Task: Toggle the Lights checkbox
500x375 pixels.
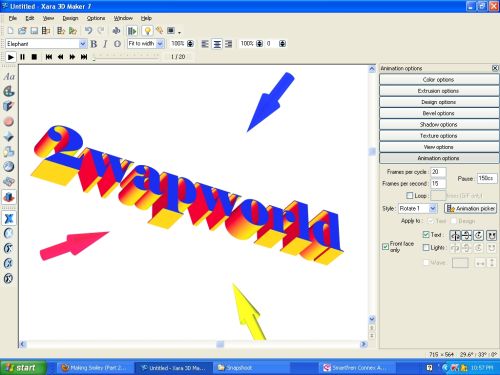Action: pyautogui.click(x=426, y=248)
